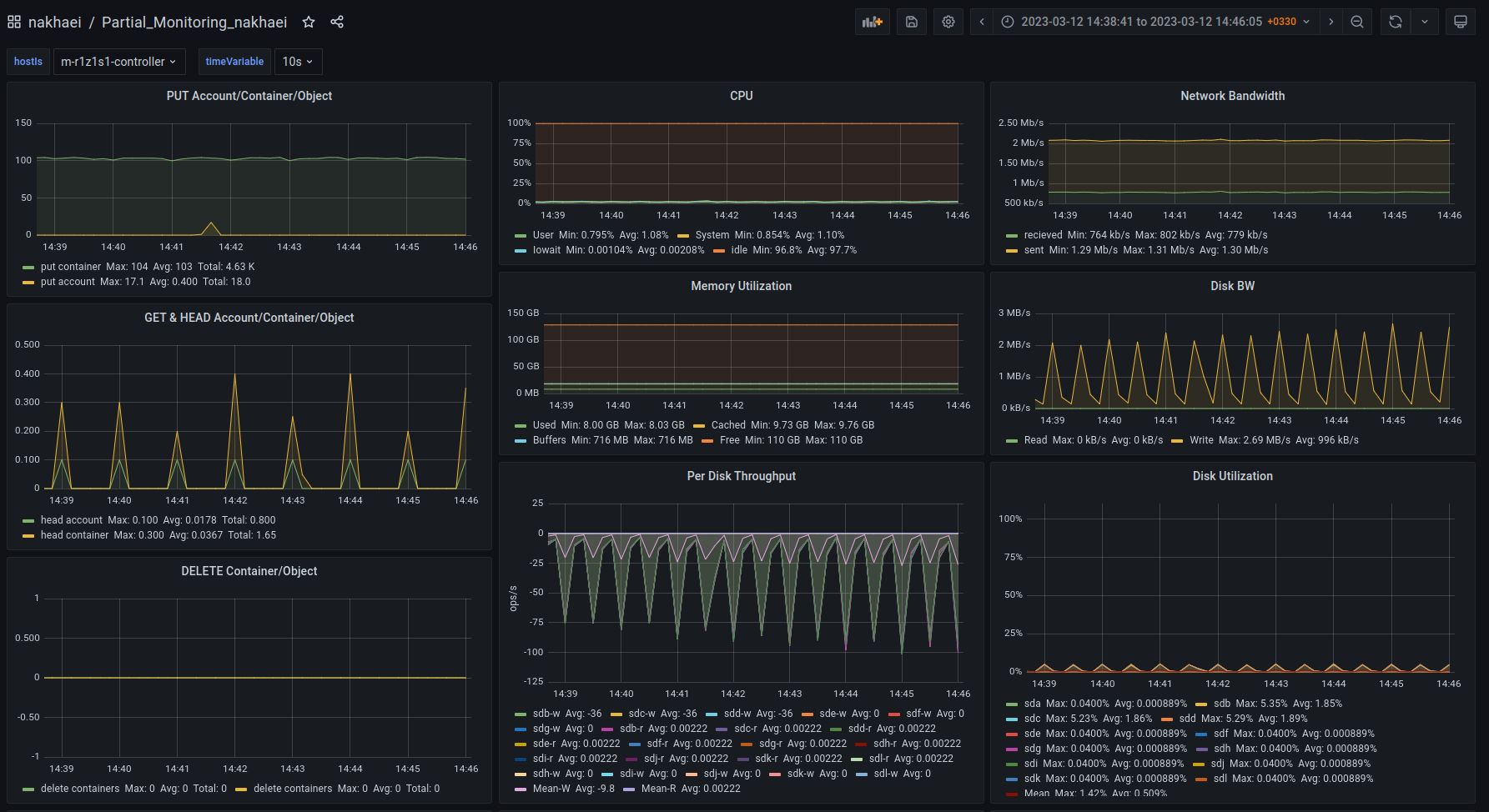Save the dashboard with the disk icon
Image resolution: width=1489 pixels, height=812 pixels.
click(912, 22)
